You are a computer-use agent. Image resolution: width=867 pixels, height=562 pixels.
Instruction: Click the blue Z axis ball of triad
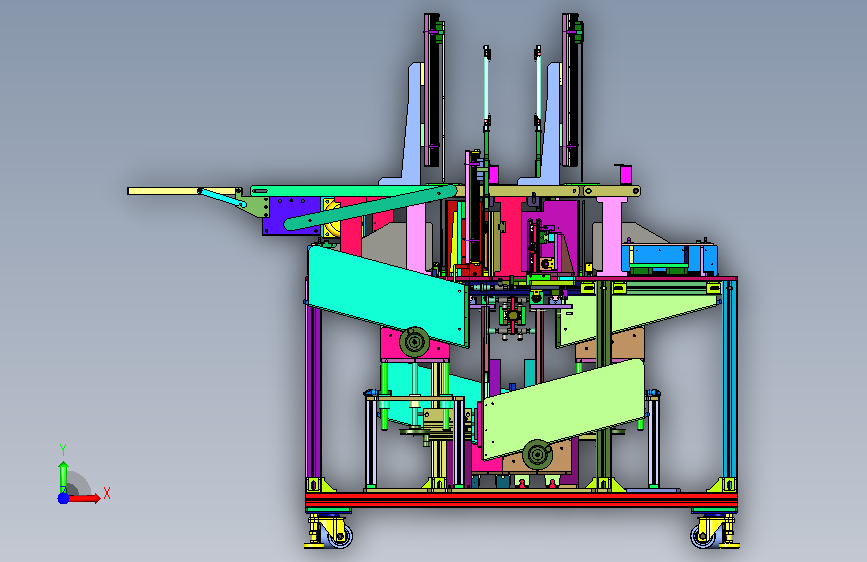[x=63, y=498]
